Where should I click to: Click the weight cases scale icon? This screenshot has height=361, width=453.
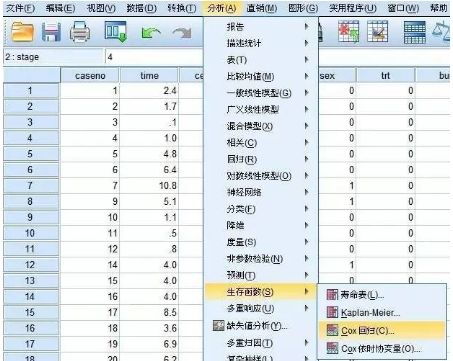point(442,32)
